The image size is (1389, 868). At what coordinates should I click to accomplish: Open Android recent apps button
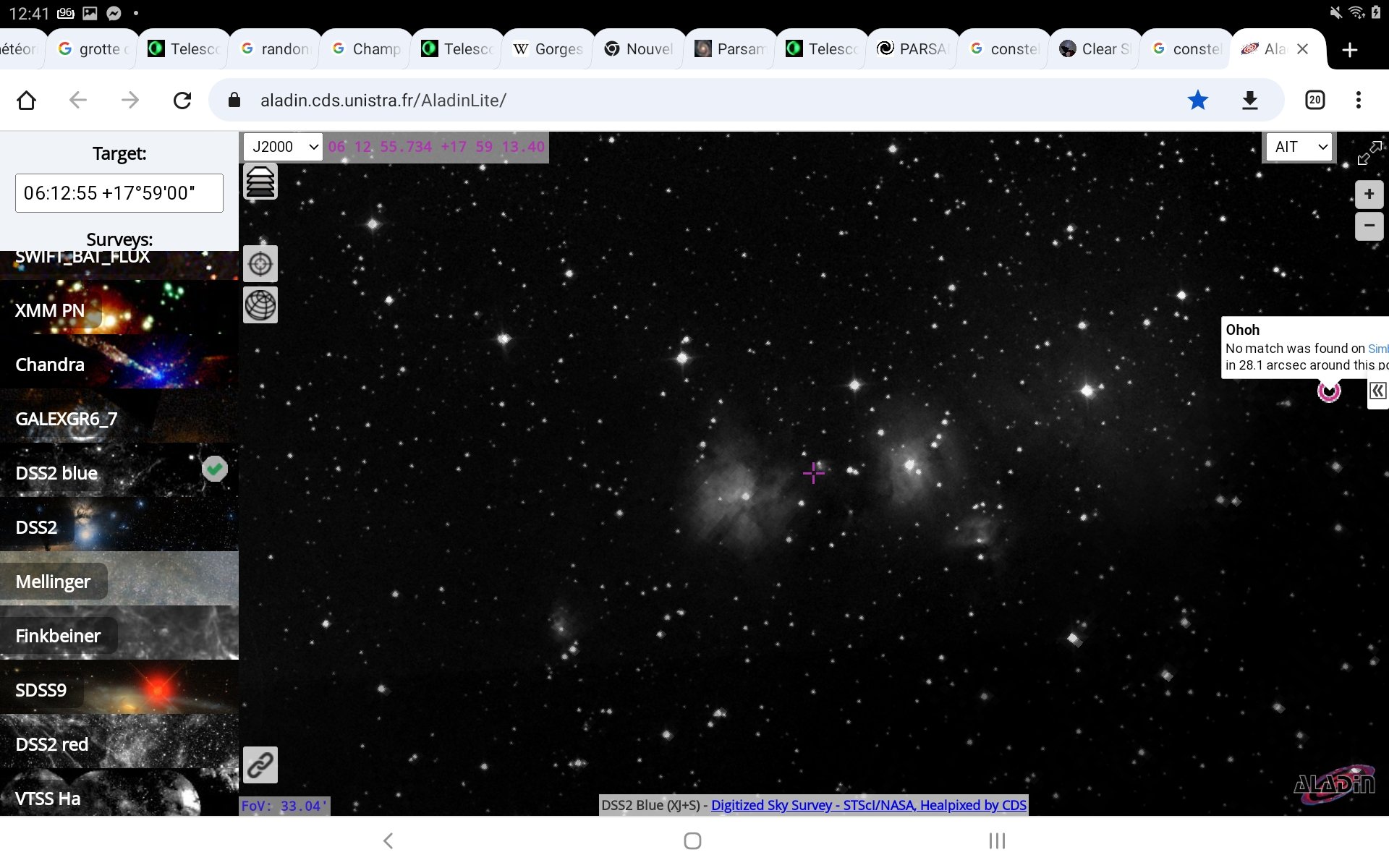pos(998,841)
